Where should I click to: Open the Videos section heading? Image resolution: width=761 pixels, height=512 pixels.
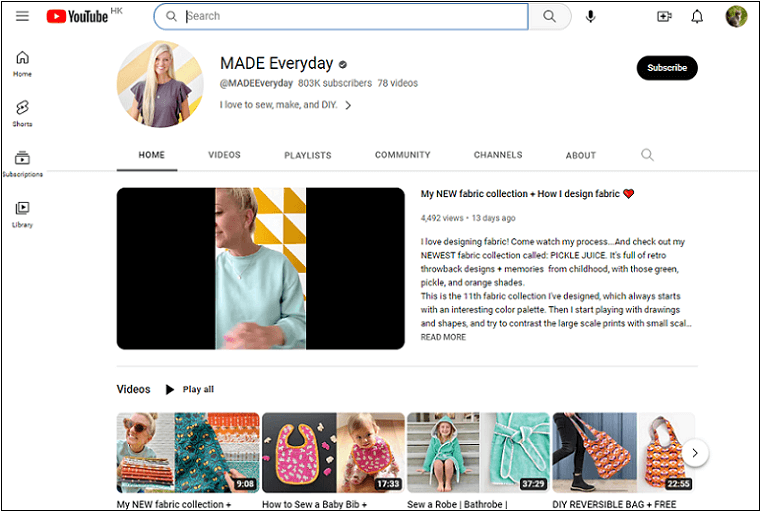click(133, 389)
